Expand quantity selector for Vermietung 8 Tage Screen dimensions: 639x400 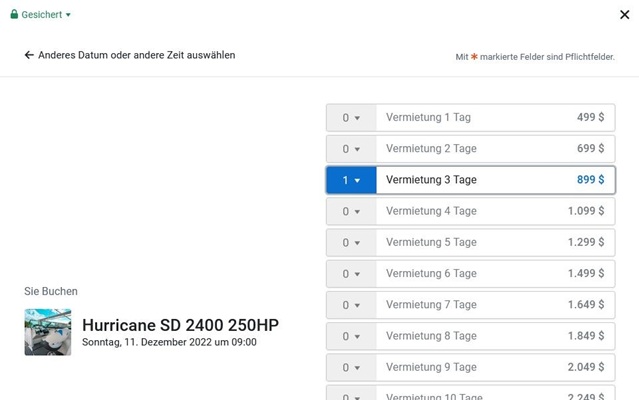351,337
